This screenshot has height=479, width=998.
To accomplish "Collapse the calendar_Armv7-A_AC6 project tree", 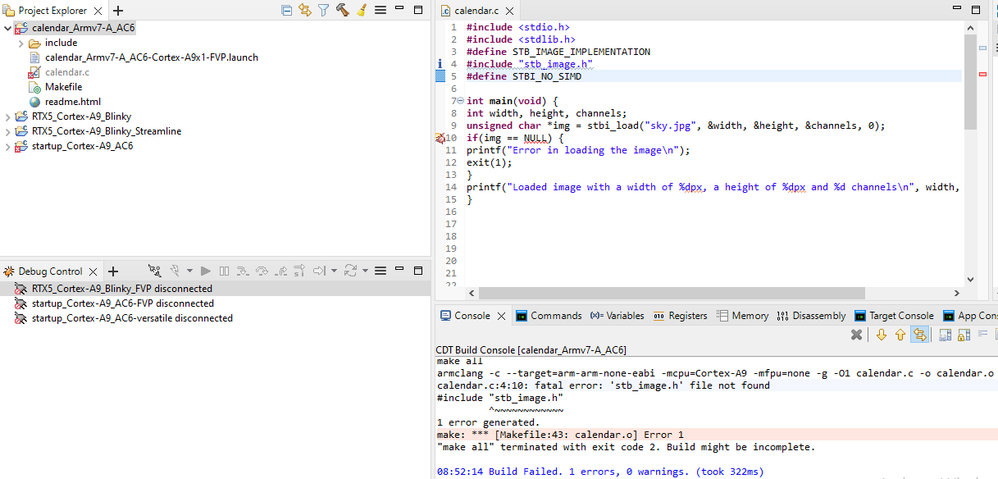I will coord(8,29).
